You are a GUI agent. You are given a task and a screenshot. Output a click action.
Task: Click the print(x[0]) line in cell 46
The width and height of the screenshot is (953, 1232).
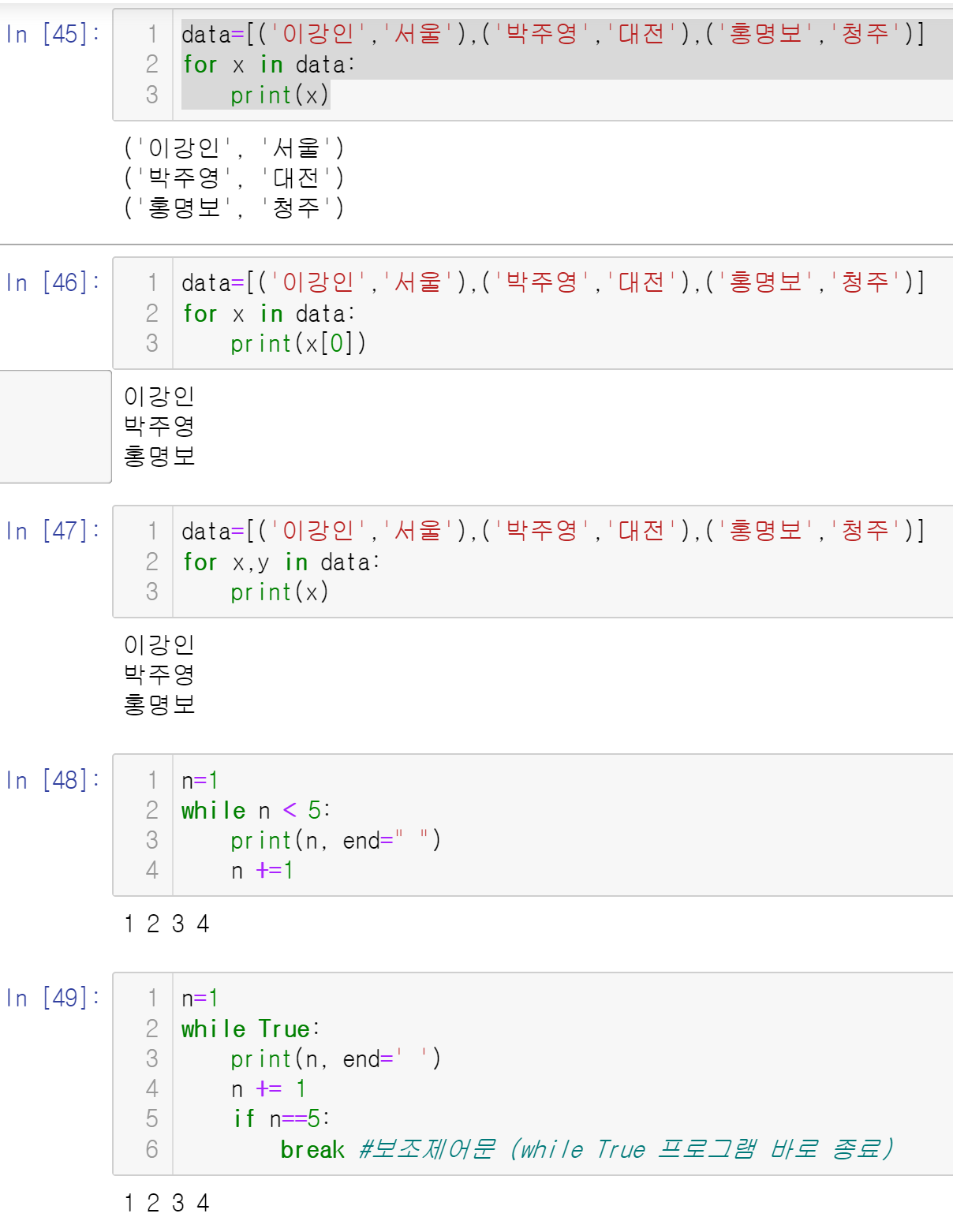coord(298,344)
